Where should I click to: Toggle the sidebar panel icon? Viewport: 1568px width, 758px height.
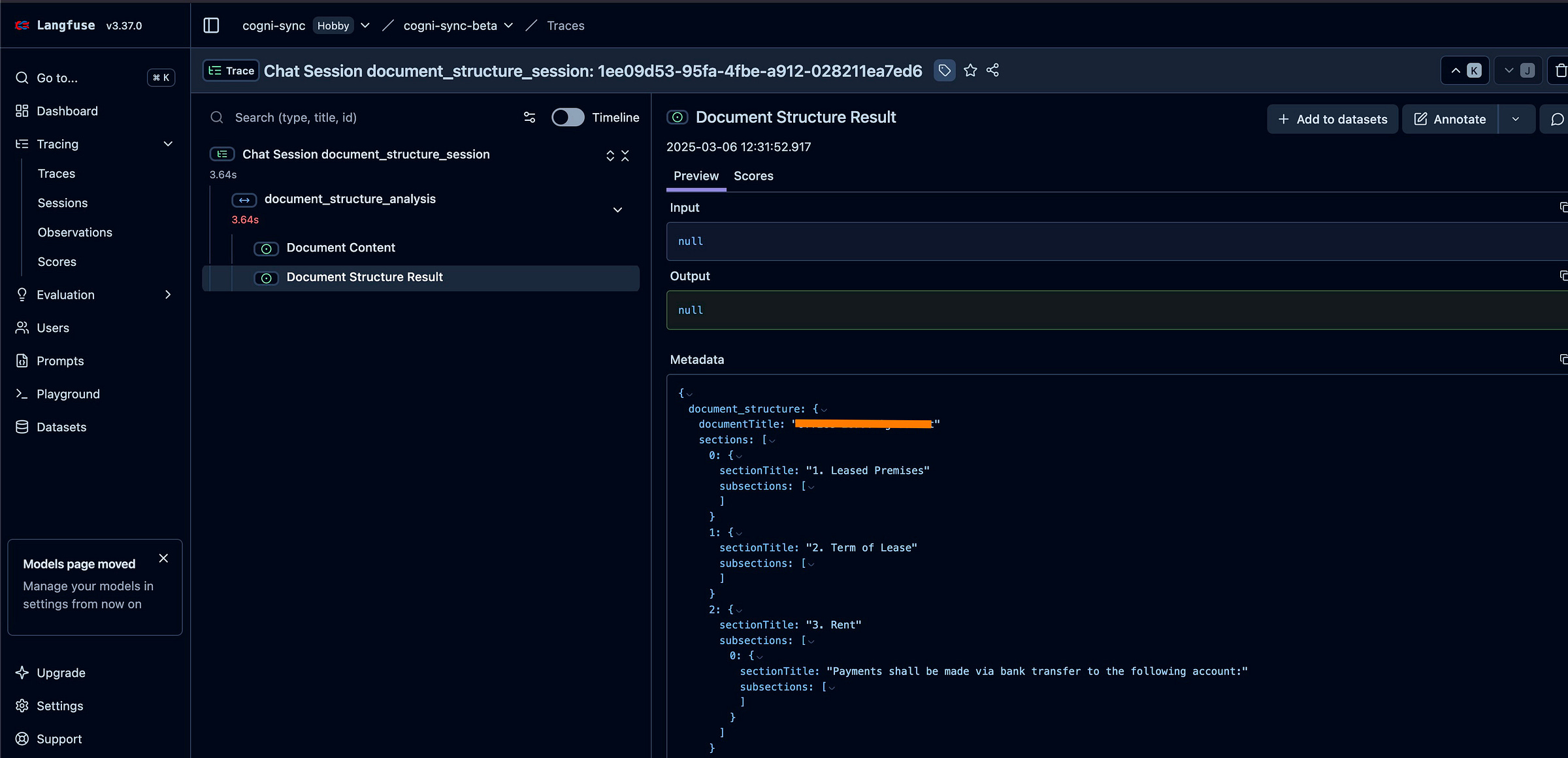[211, 25]
